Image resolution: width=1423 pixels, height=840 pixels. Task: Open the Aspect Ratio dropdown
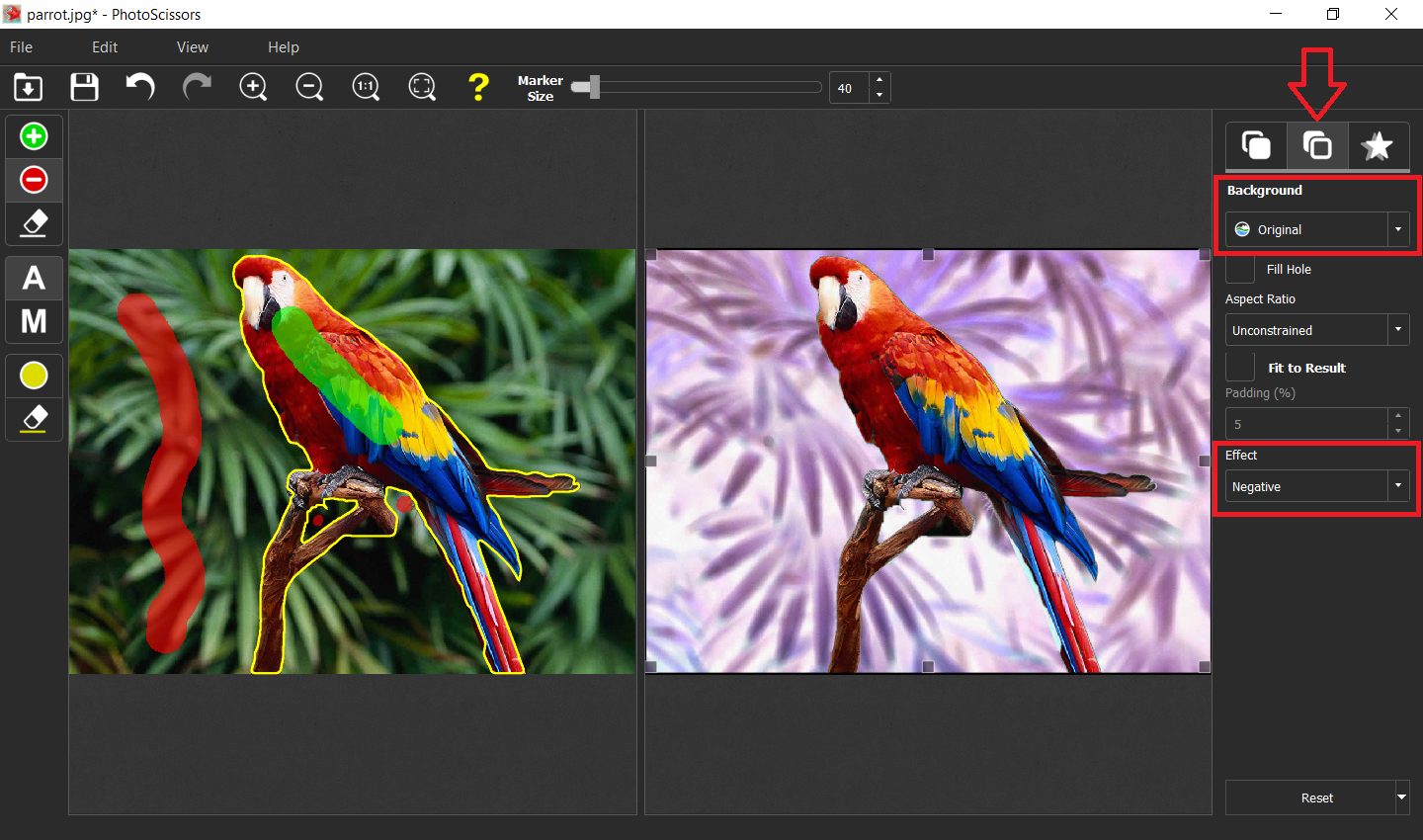1397,329
